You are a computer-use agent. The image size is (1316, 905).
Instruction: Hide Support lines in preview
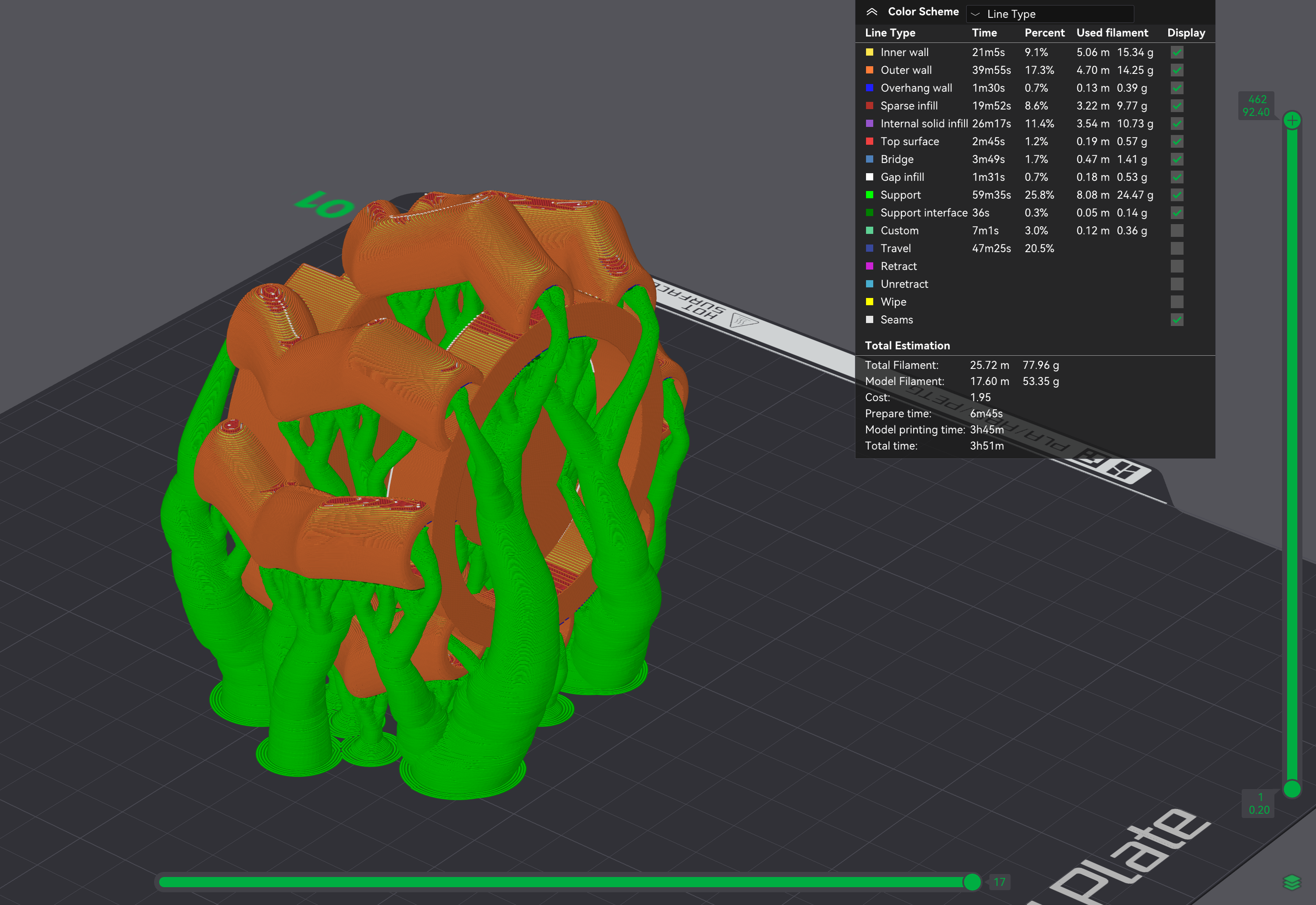(1177, 195)
